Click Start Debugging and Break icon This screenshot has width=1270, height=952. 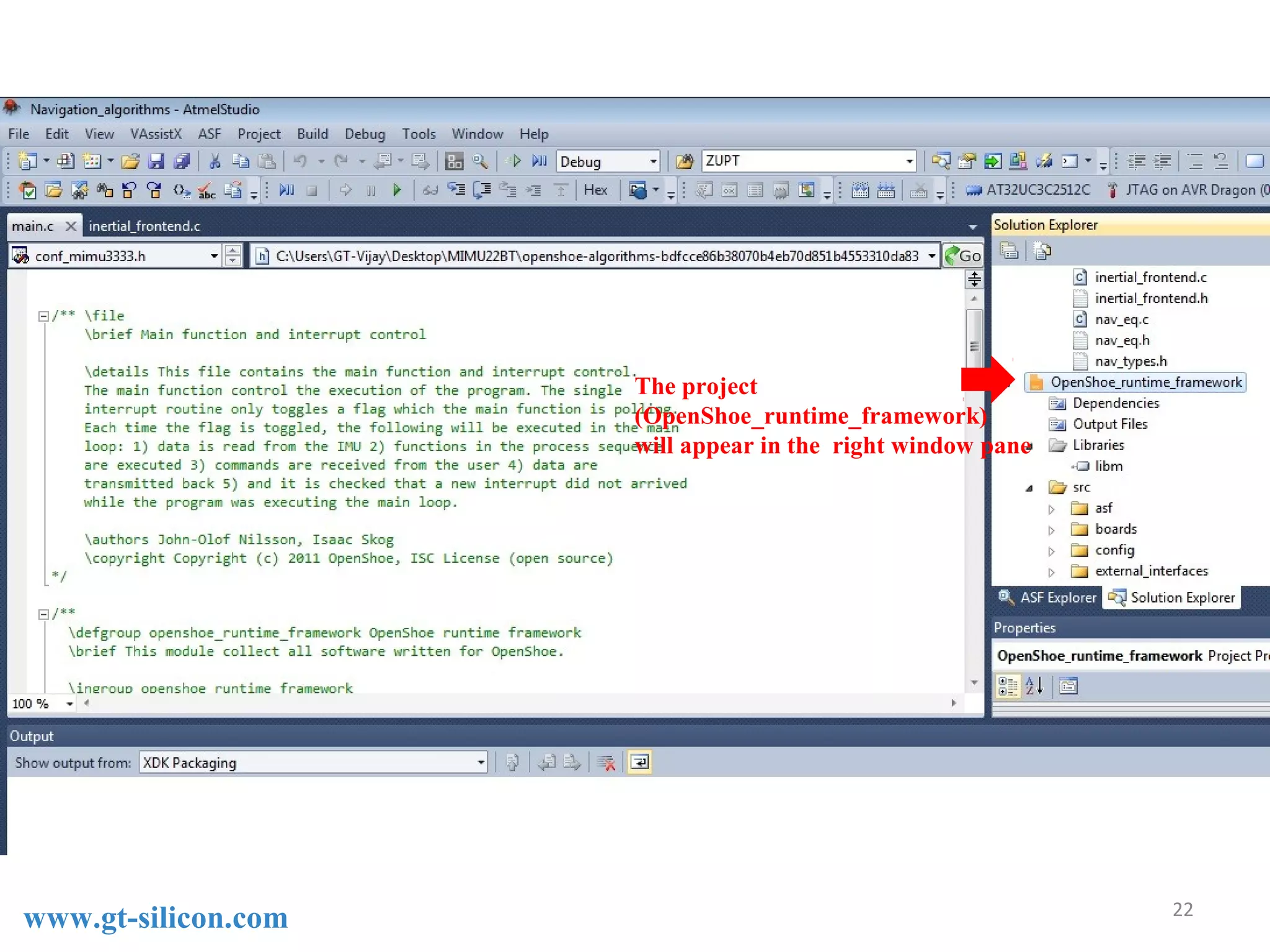point(539,162)
